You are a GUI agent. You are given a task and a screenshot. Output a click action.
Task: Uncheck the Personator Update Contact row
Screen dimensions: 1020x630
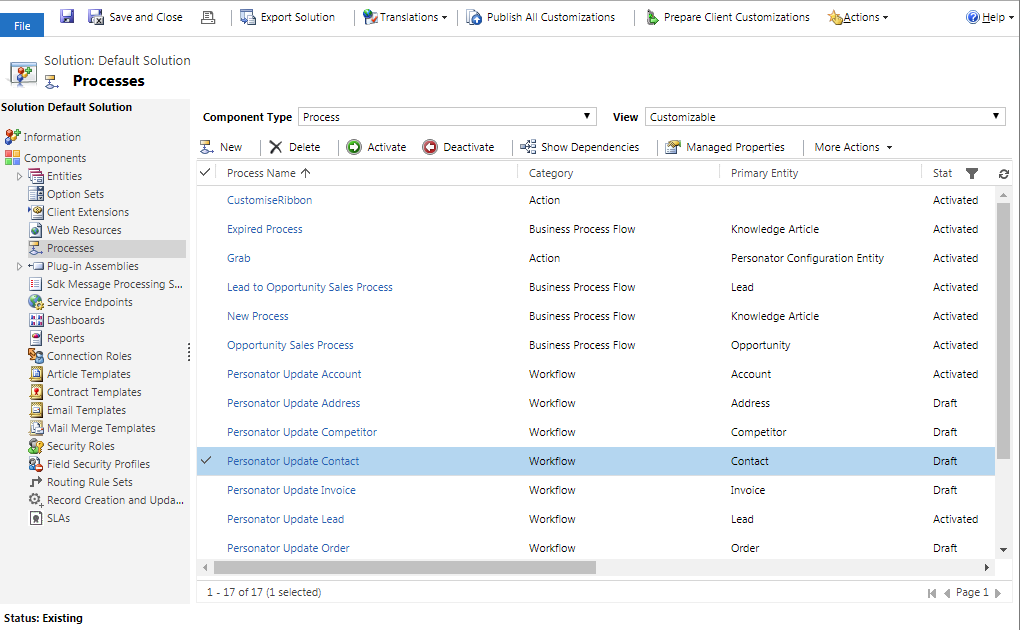[x=207, y=461]
